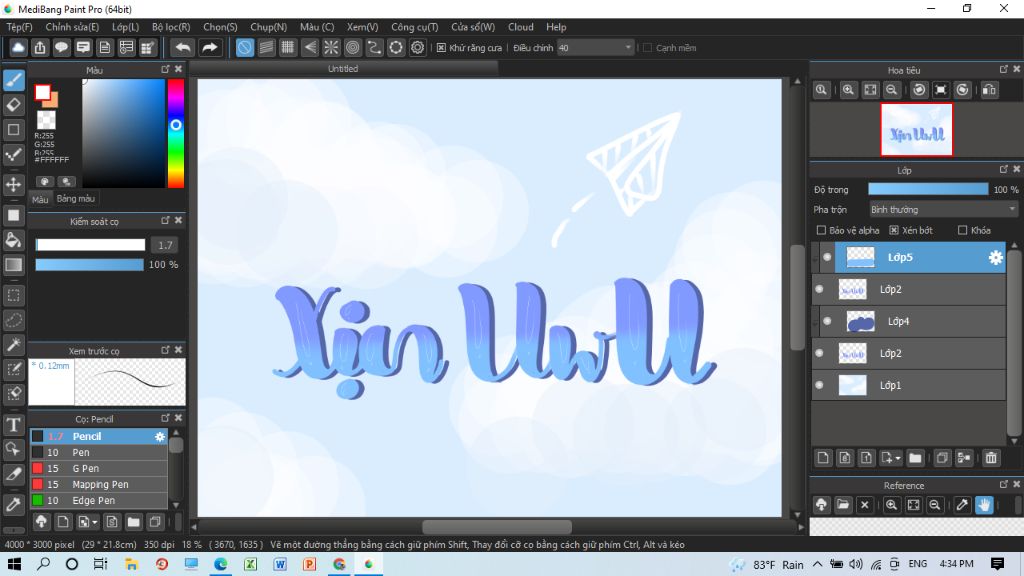Screen dimensions: 1024x576
Task: Click the Redo arrow in toolbar
Action: [x=210, y=48]
